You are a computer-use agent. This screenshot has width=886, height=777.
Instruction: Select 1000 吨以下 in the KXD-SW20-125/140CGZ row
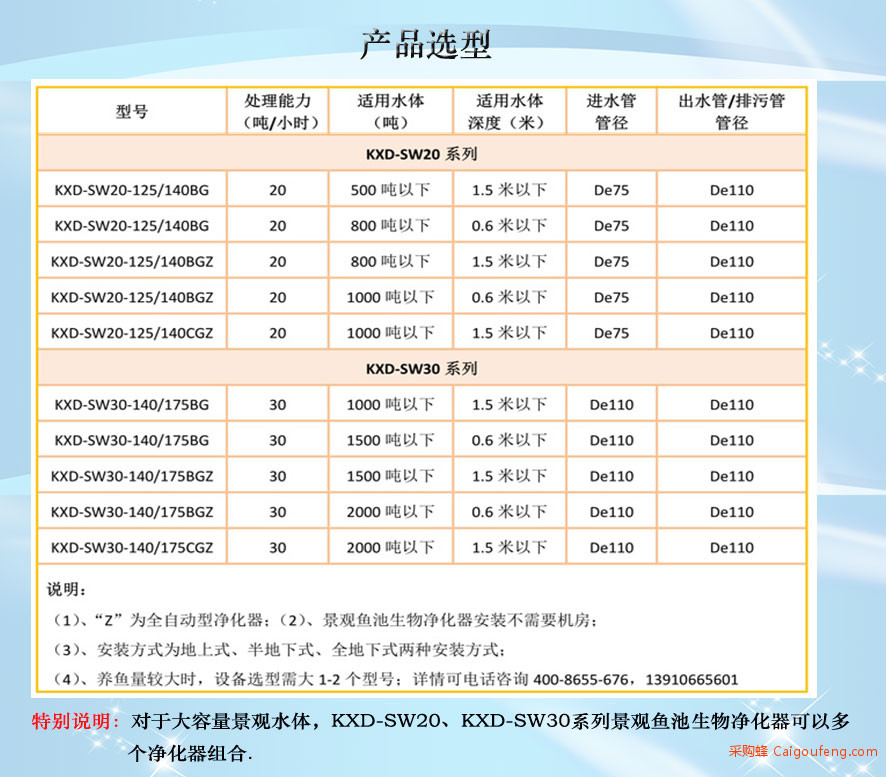(x=390, y=333)
